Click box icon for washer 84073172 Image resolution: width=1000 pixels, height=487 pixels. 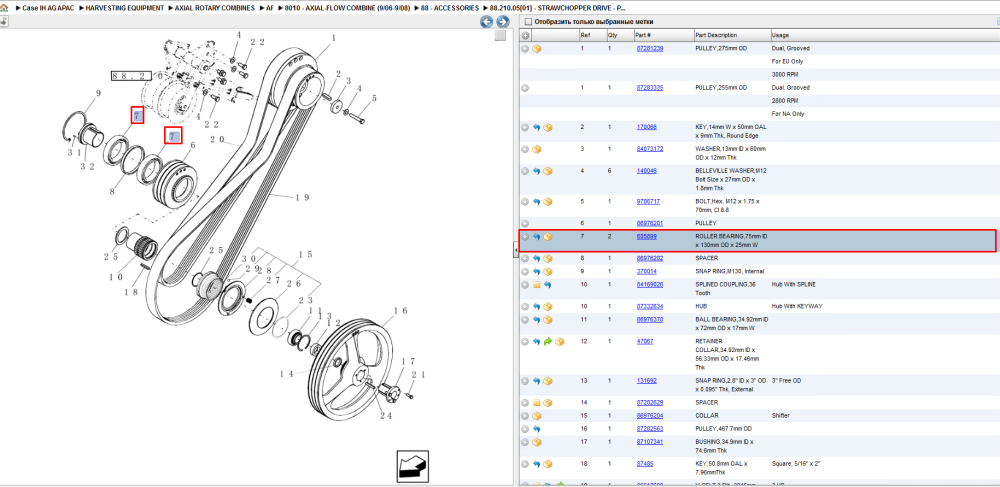[x=537, y=149]
